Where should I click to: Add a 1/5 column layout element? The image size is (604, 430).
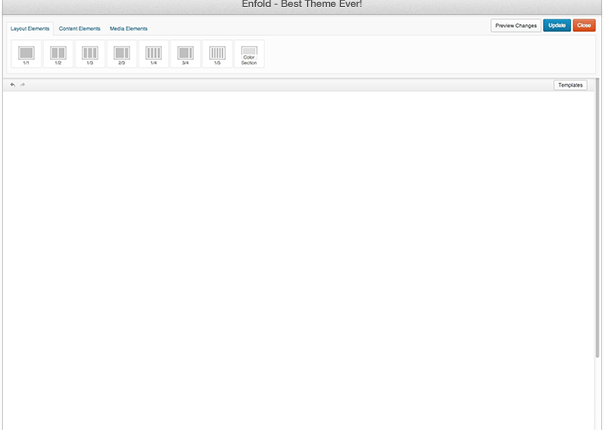pos(217,54)
